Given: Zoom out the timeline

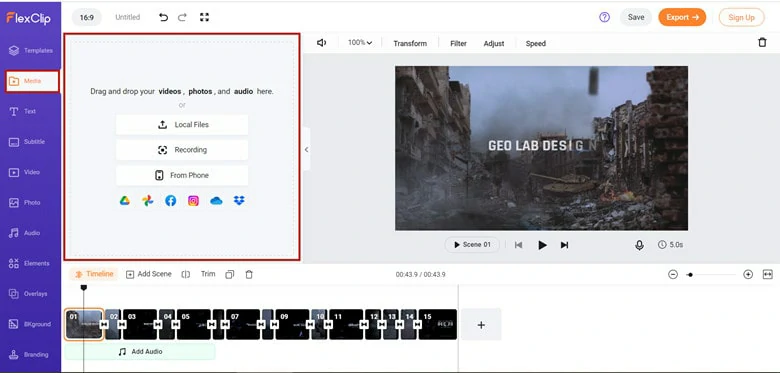Looking at the screenshot, I should point(673,275).
